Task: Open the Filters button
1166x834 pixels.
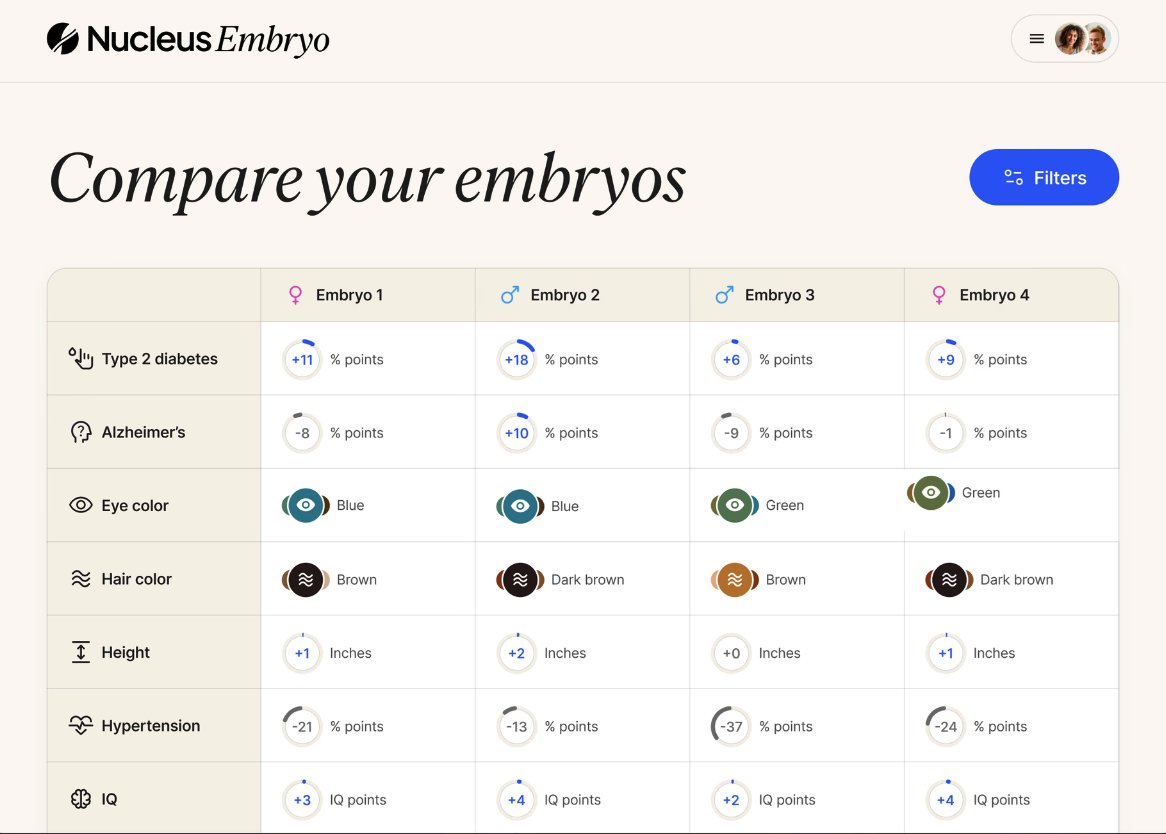Action: pyautogui.click(x=1044, y=178)
